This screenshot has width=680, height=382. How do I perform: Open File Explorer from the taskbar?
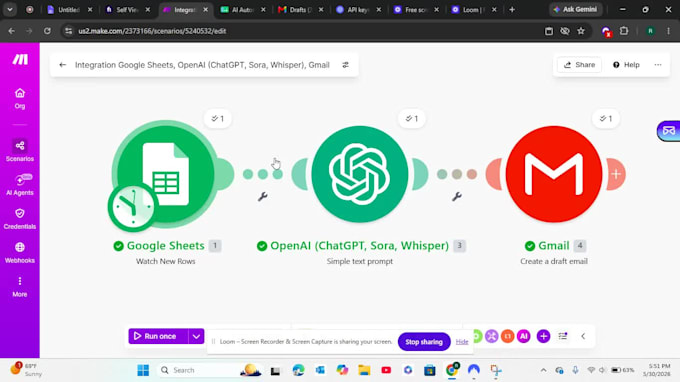[364, 370]
